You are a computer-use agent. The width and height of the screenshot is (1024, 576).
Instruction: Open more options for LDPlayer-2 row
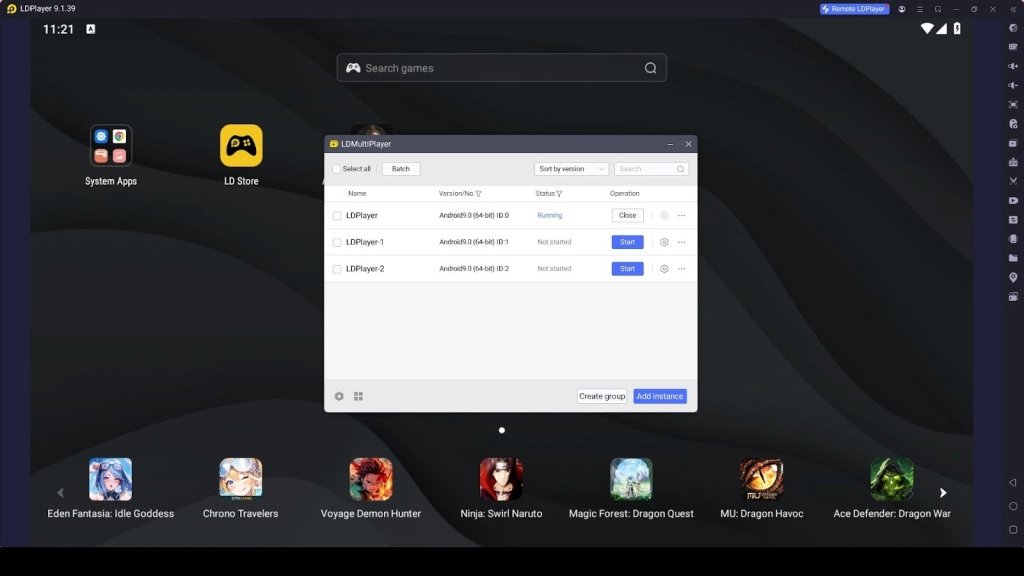(x=682, y=269)
